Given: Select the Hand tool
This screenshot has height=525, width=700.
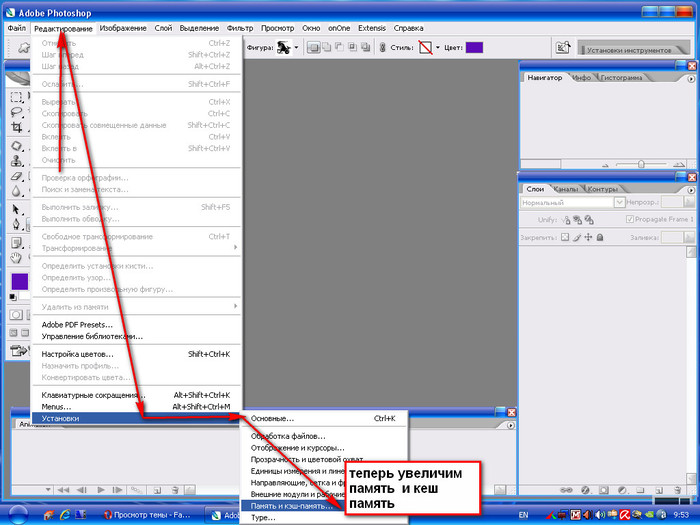Looking at the screenshot, I should 17,258.
